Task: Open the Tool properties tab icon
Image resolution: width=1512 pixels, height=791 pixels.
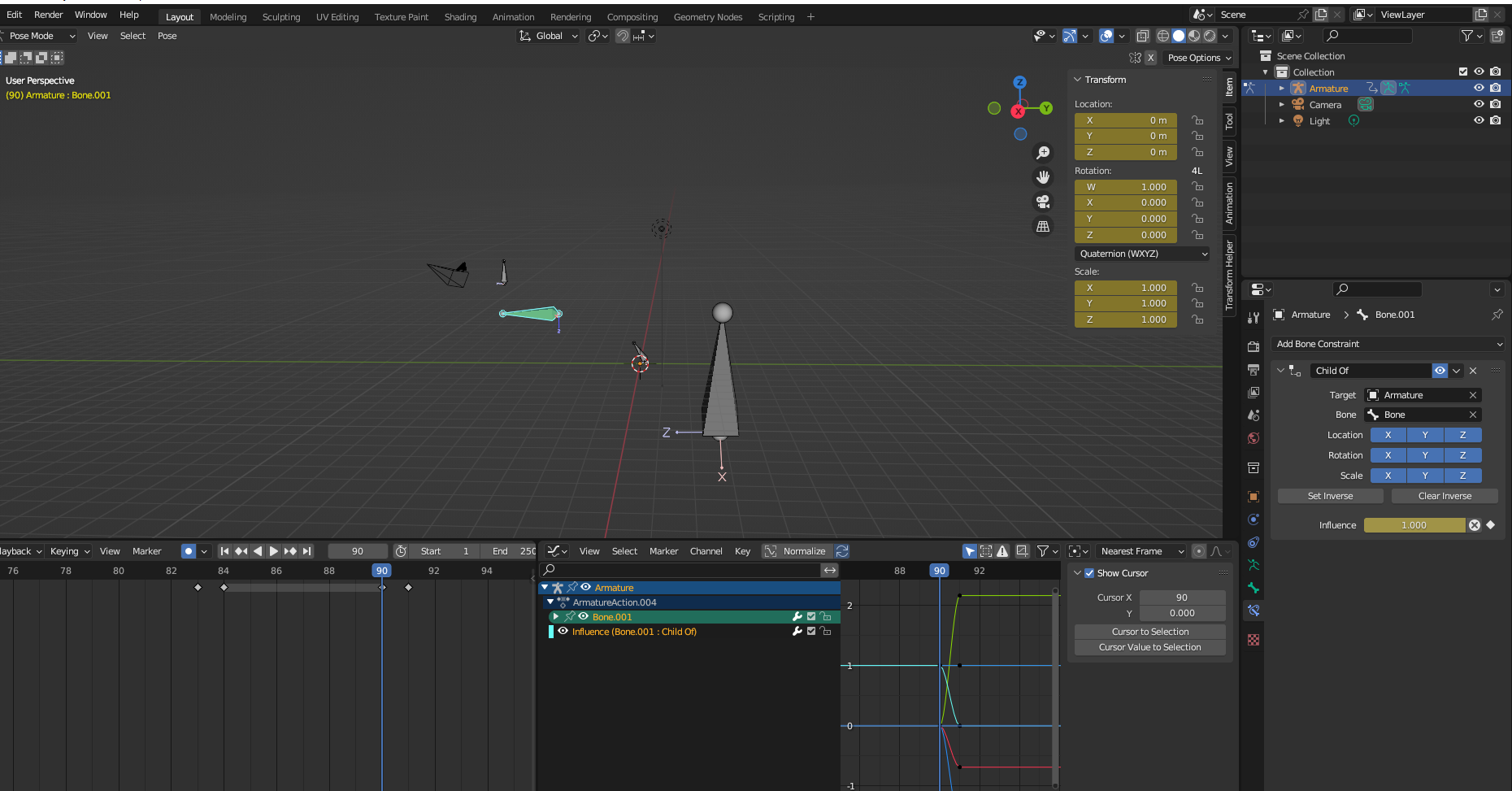Action: pos(1253,317)
